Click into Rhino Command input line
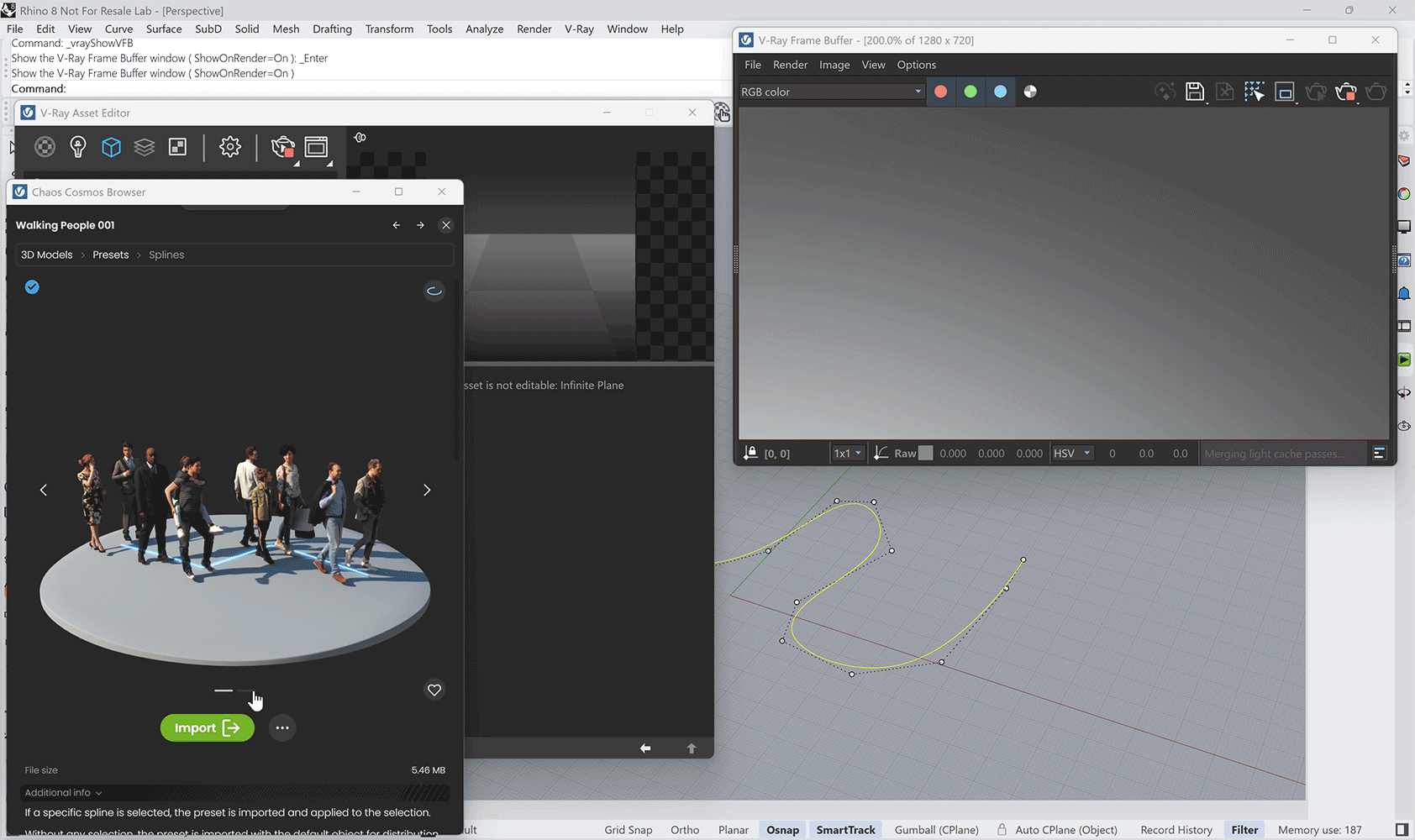1415x840 pixels. coord(370,88)
